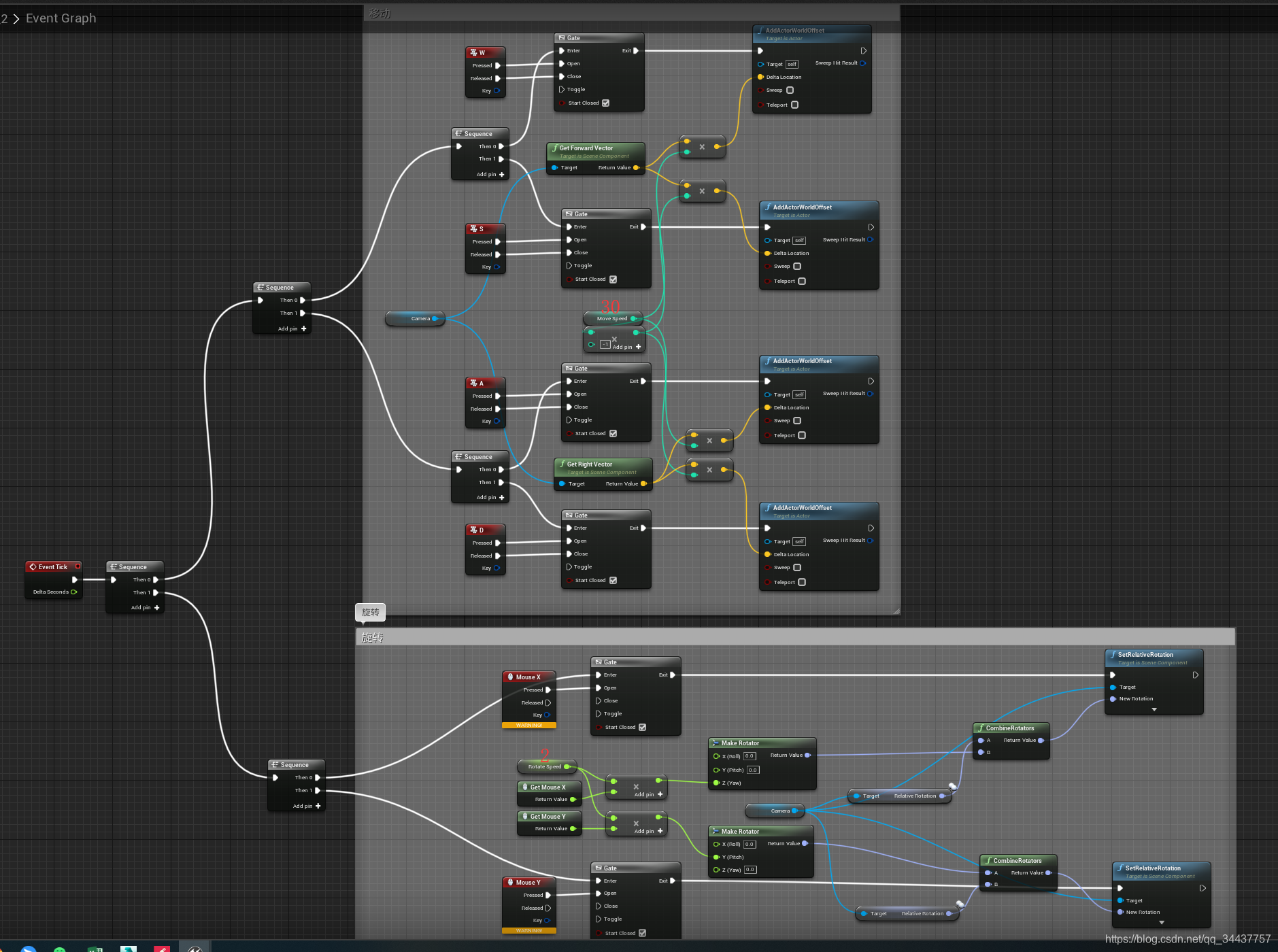Click the Event Tick node's diamond icon
Viewport: 1278px width, 952px height.
(x=33, y=566)
